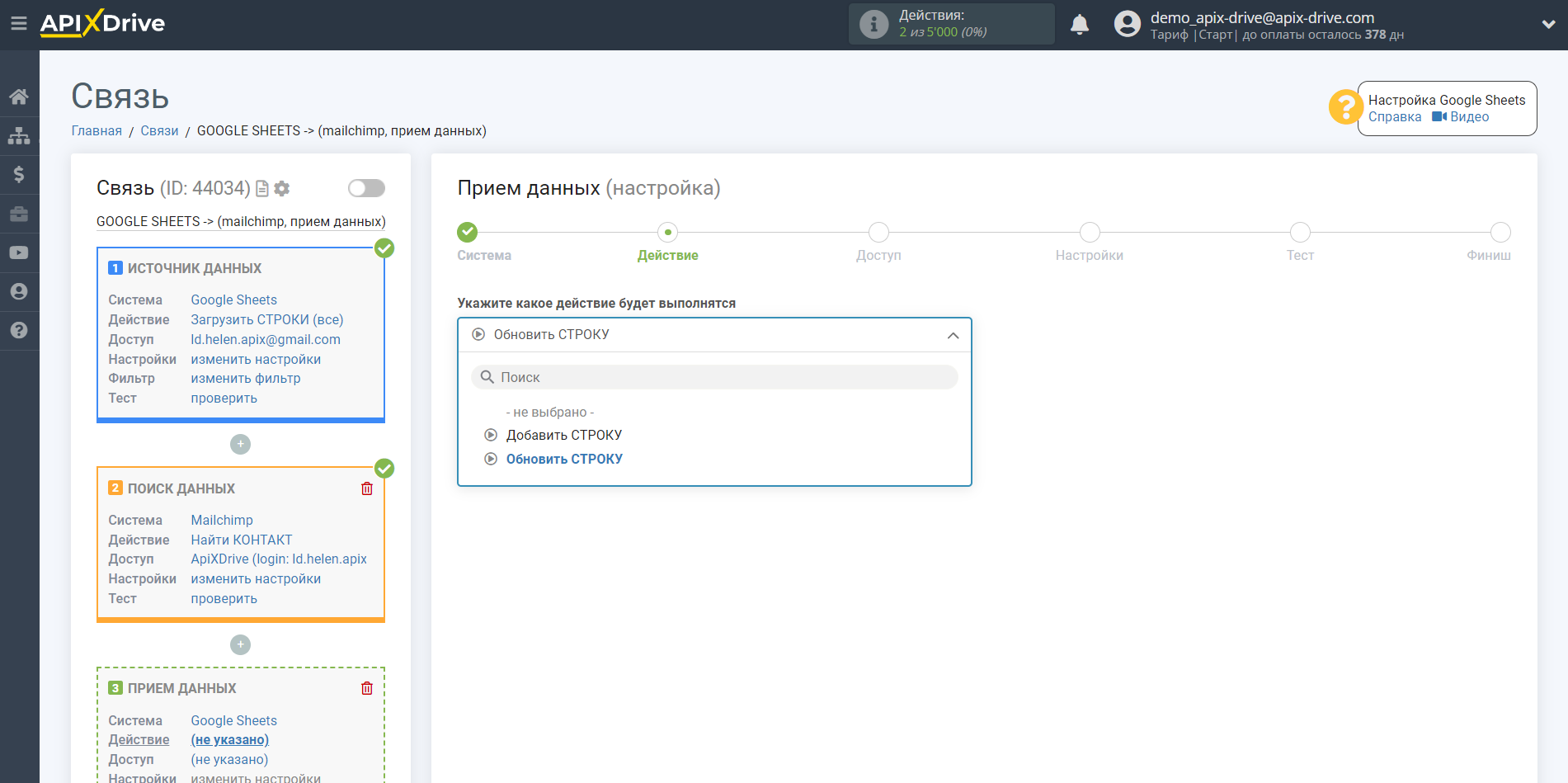Open the home sidebar icon
This screenshot has width=1568, height=783.
click(x=19, y=97)
